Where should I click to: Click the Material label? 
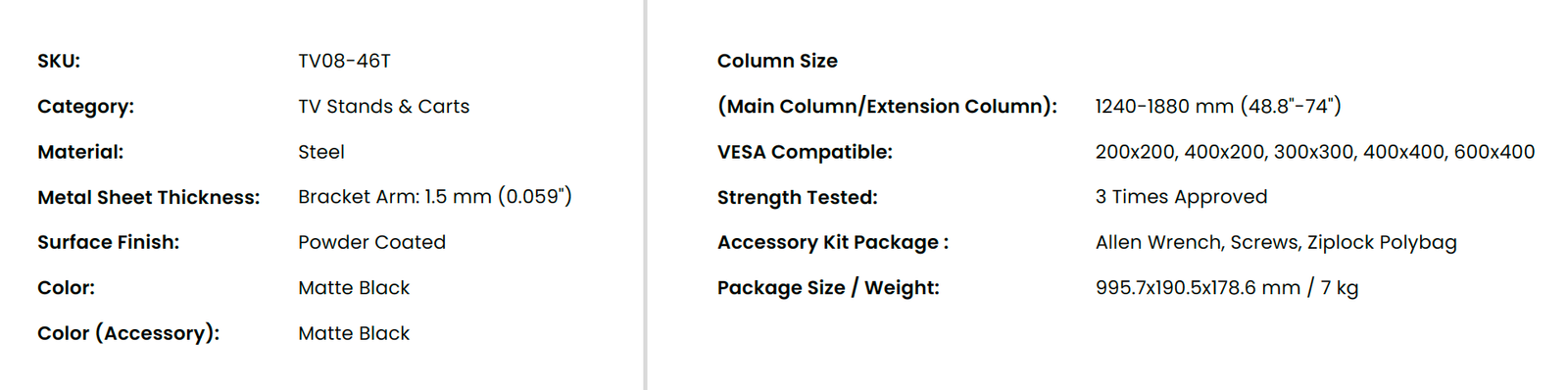tap(80, 152)
